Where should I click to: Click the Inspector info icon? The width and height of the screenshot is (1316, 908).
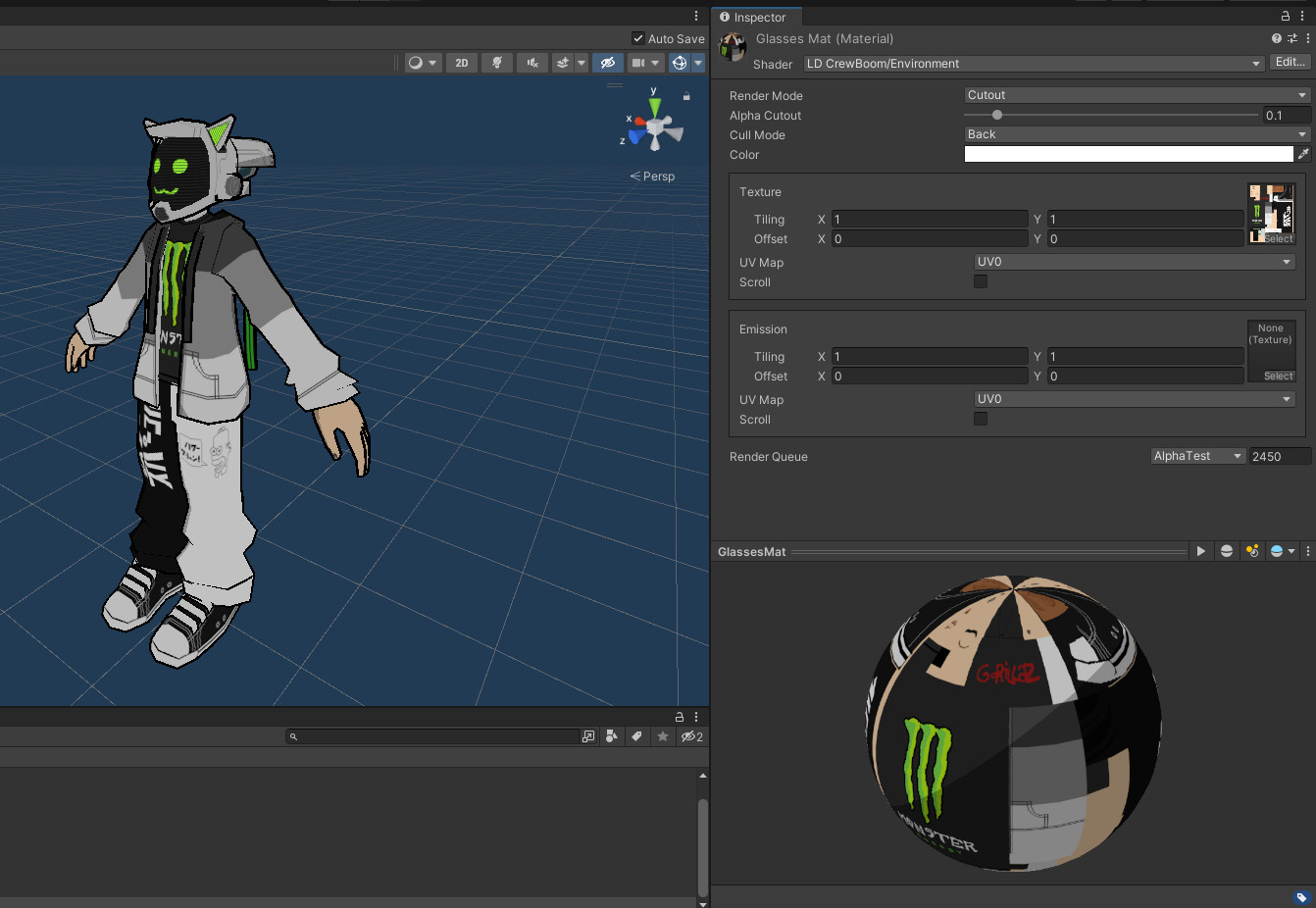point(723,16)
